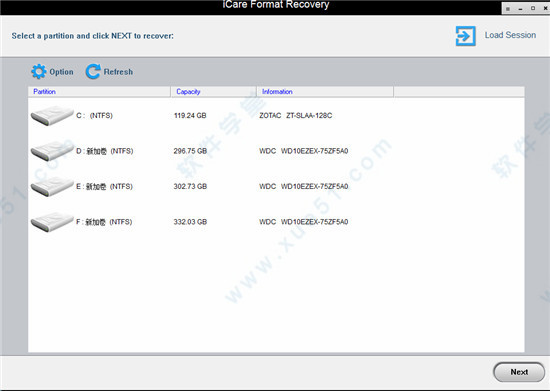
Task: Click the Refresh arrow icon
Action: point(93,72)
